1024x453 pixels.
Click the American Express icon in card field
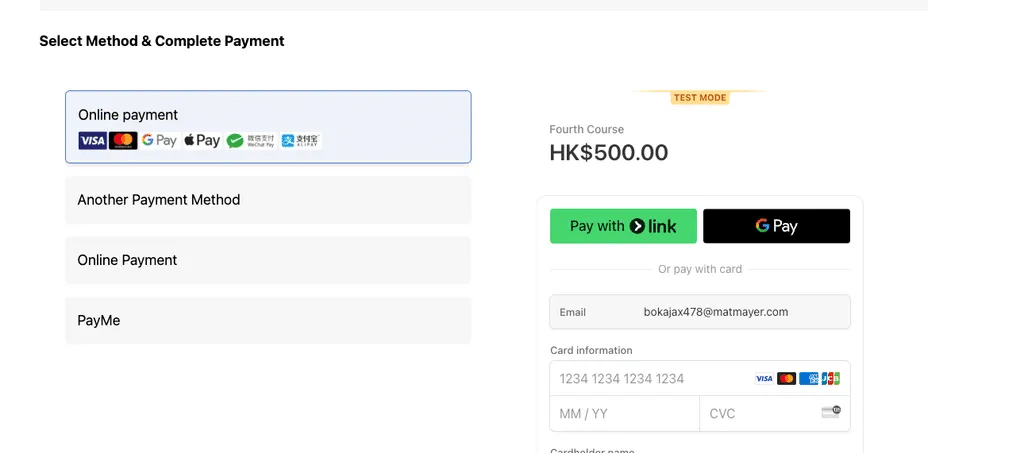808,379
